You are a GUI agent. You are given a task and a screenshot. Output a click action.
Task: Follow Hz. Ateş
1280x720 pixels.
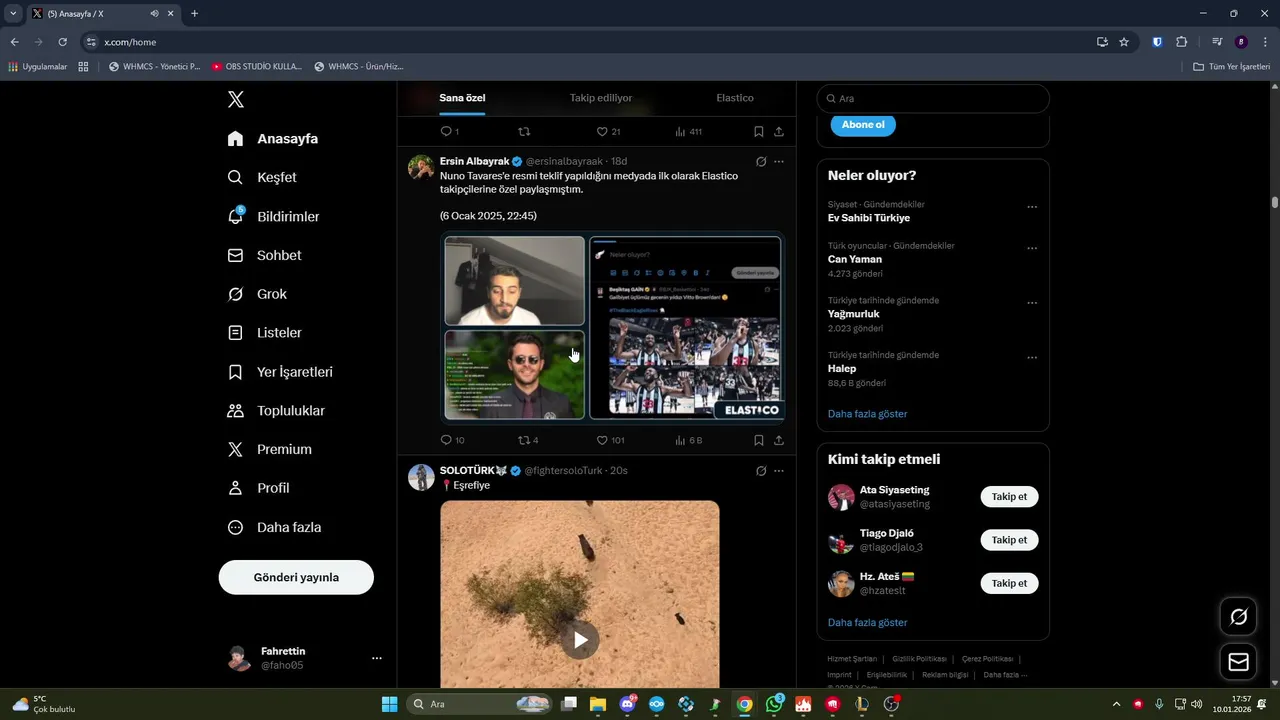click(1009, 583)
